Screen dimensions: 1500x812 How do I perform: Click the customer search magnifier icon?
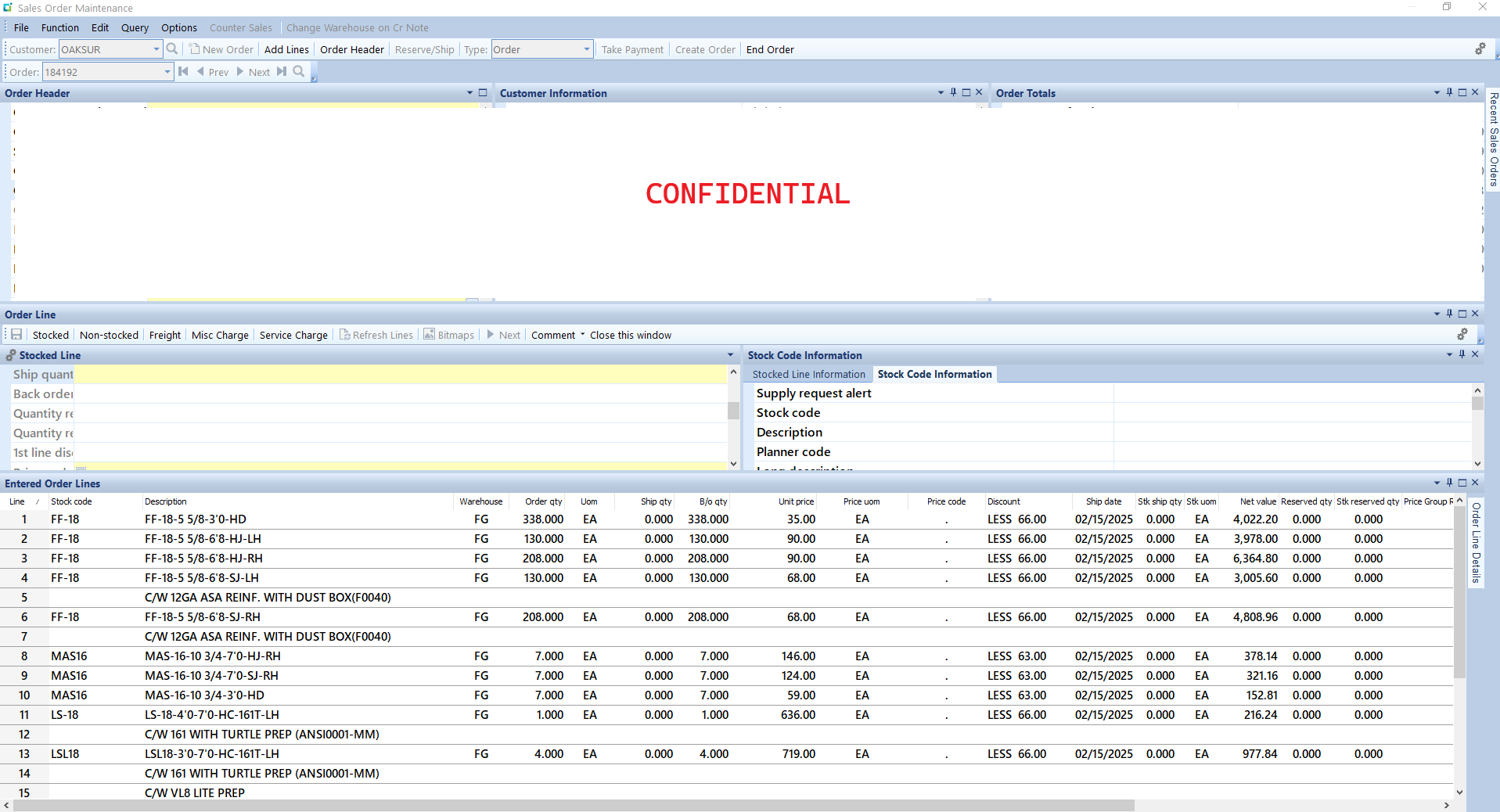172,49
